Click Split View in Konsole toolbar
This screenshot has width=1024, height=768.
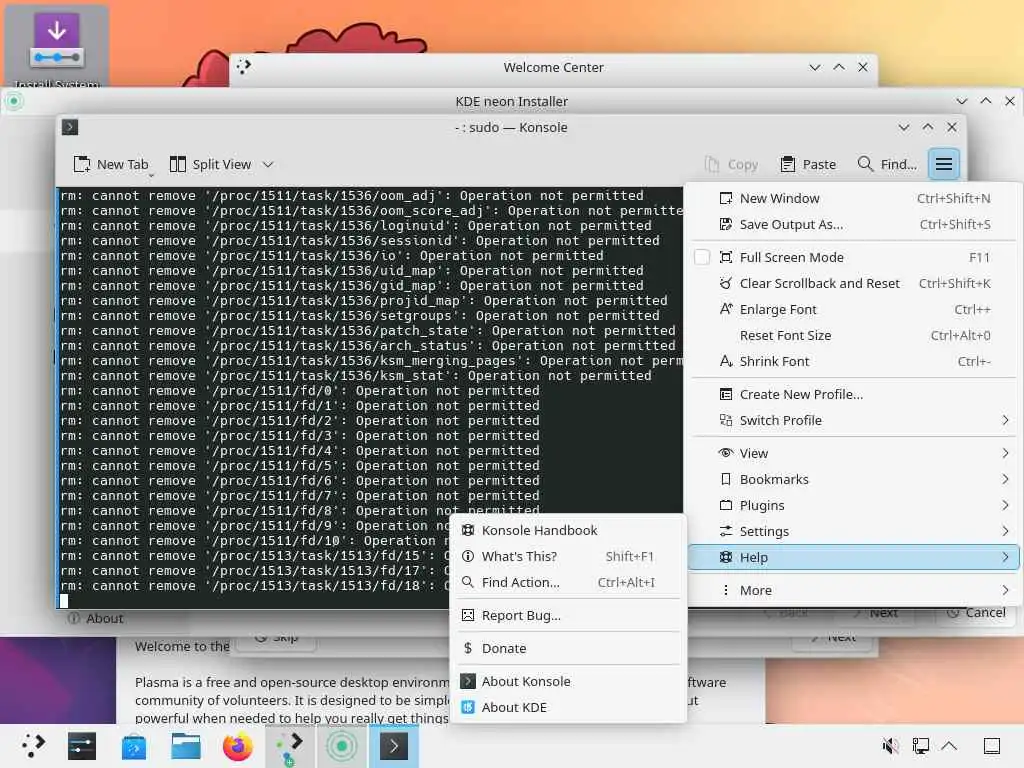coord(210,165)
